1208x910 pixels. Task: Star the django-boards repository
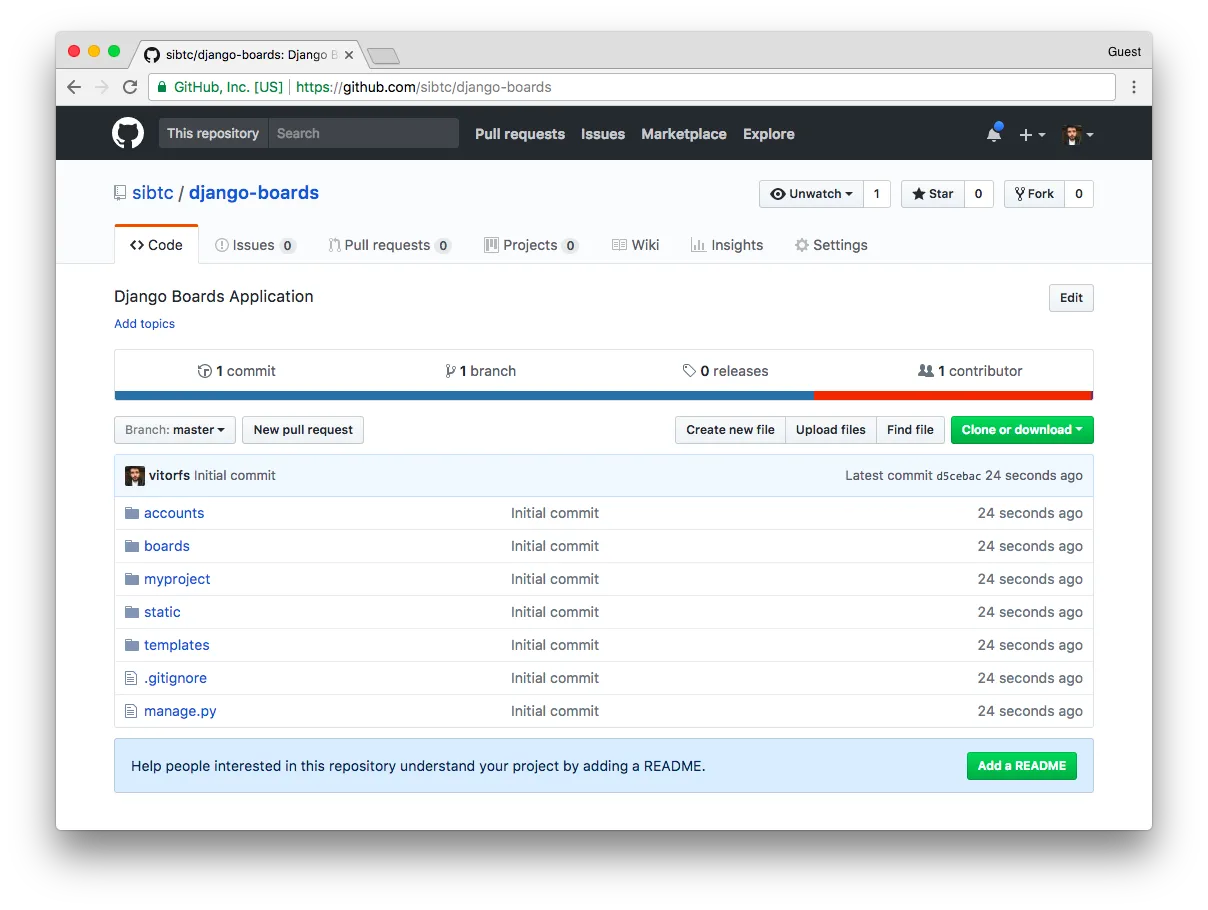(x=932, y=194)
